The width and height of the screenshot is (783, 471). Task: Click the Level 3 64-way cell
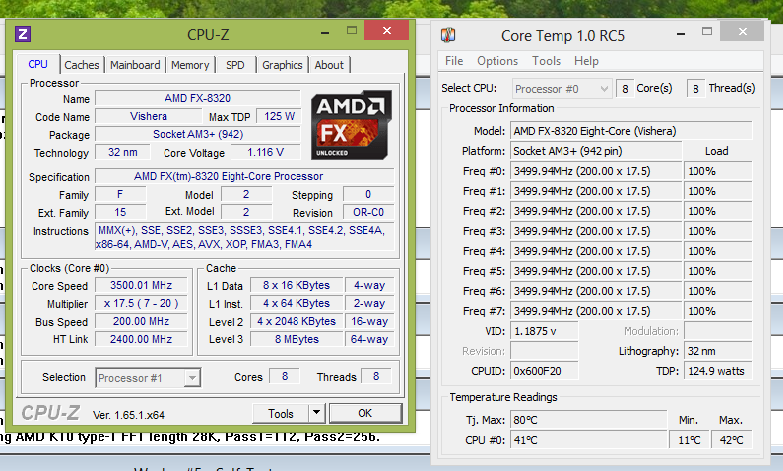[370, 339]
